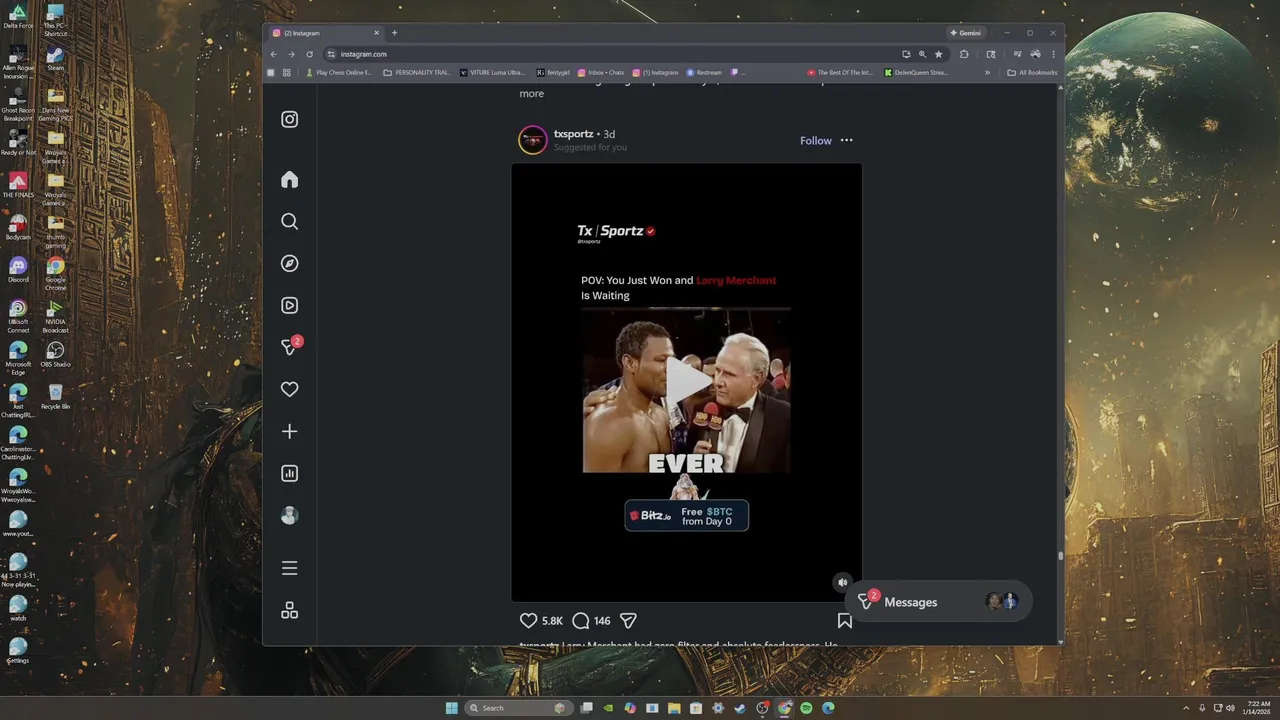This screenshot has height=720, width=1280.
Task: Click the taskbar Search box
Action: [519, 708]
